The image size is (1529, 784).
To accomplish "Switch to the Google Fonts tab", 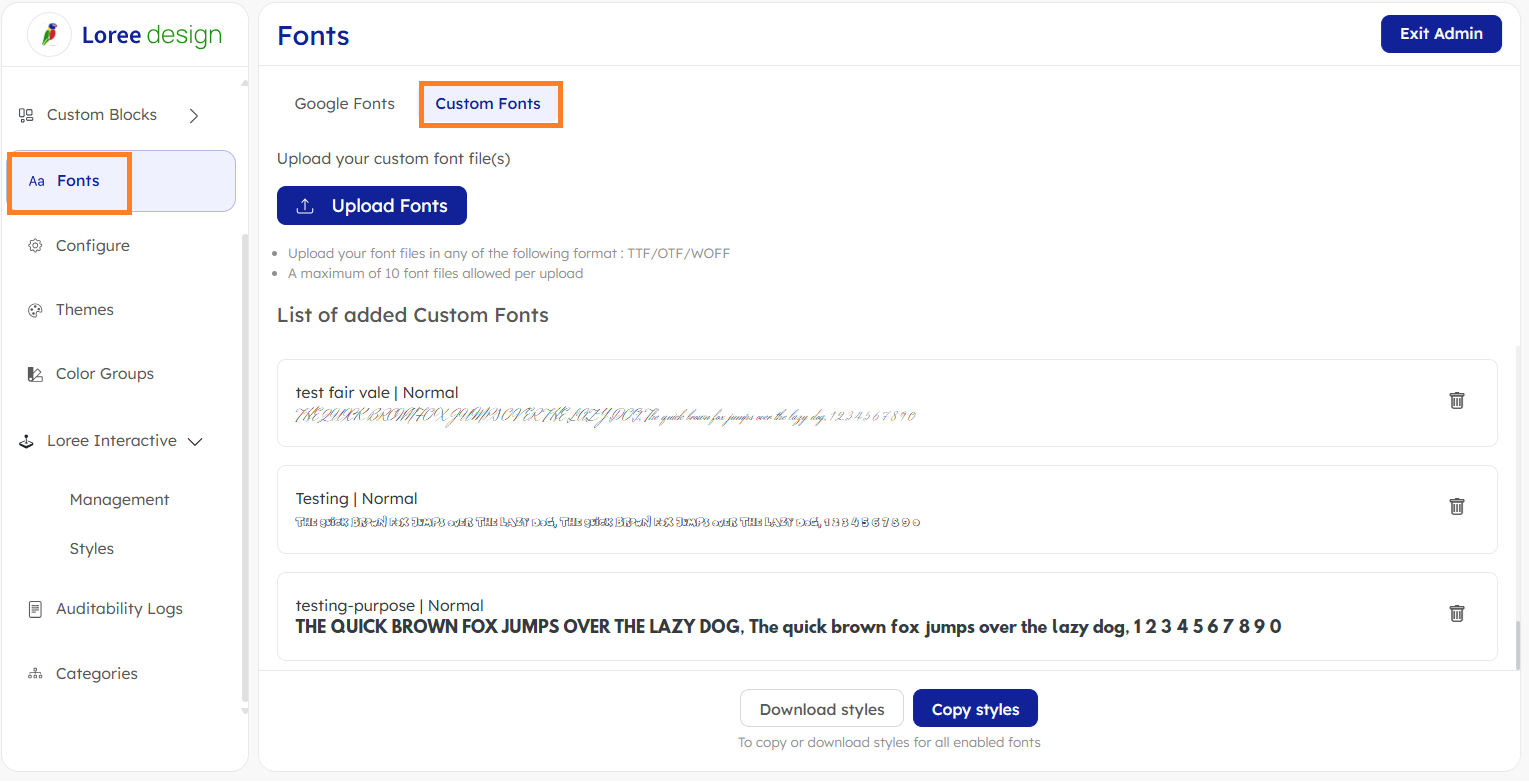I will point(344,104).
